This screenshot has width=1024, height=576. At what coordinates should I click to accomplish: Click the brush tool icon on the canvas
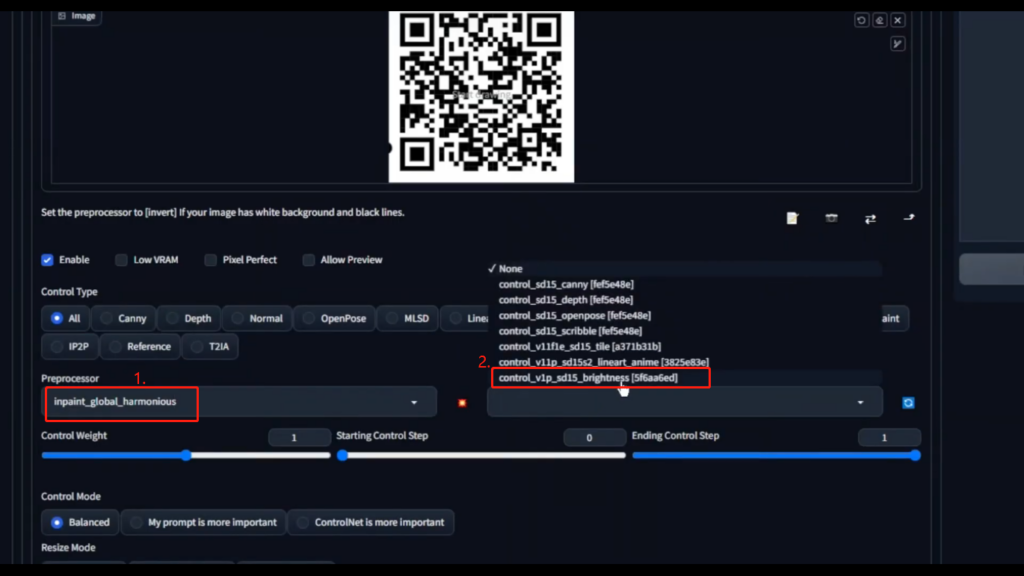tap(898, 44)
